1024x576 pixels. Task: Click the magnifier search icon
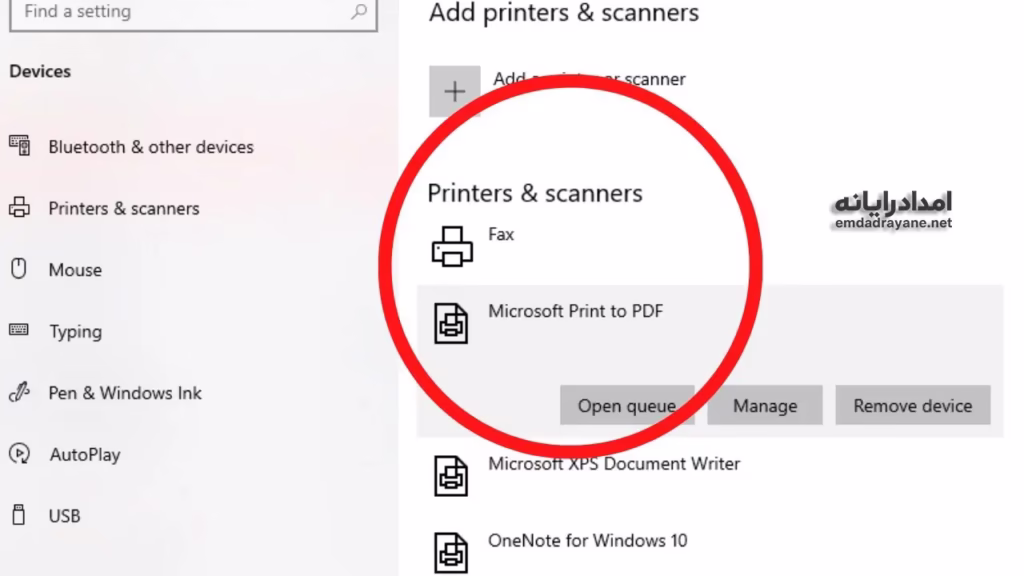(x=359, y=12)
